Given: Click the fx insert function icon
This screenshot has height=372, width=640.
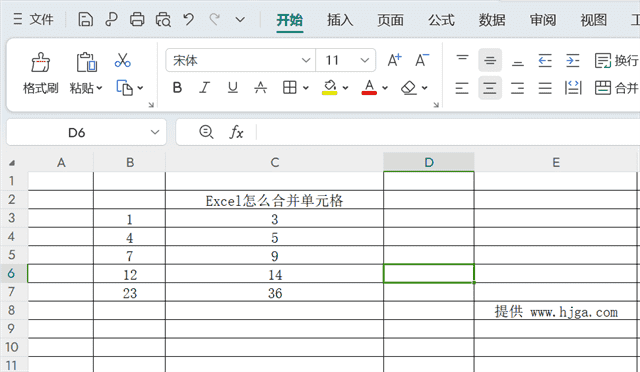Looking at the screenshot, I should click(x=236, y=132).
